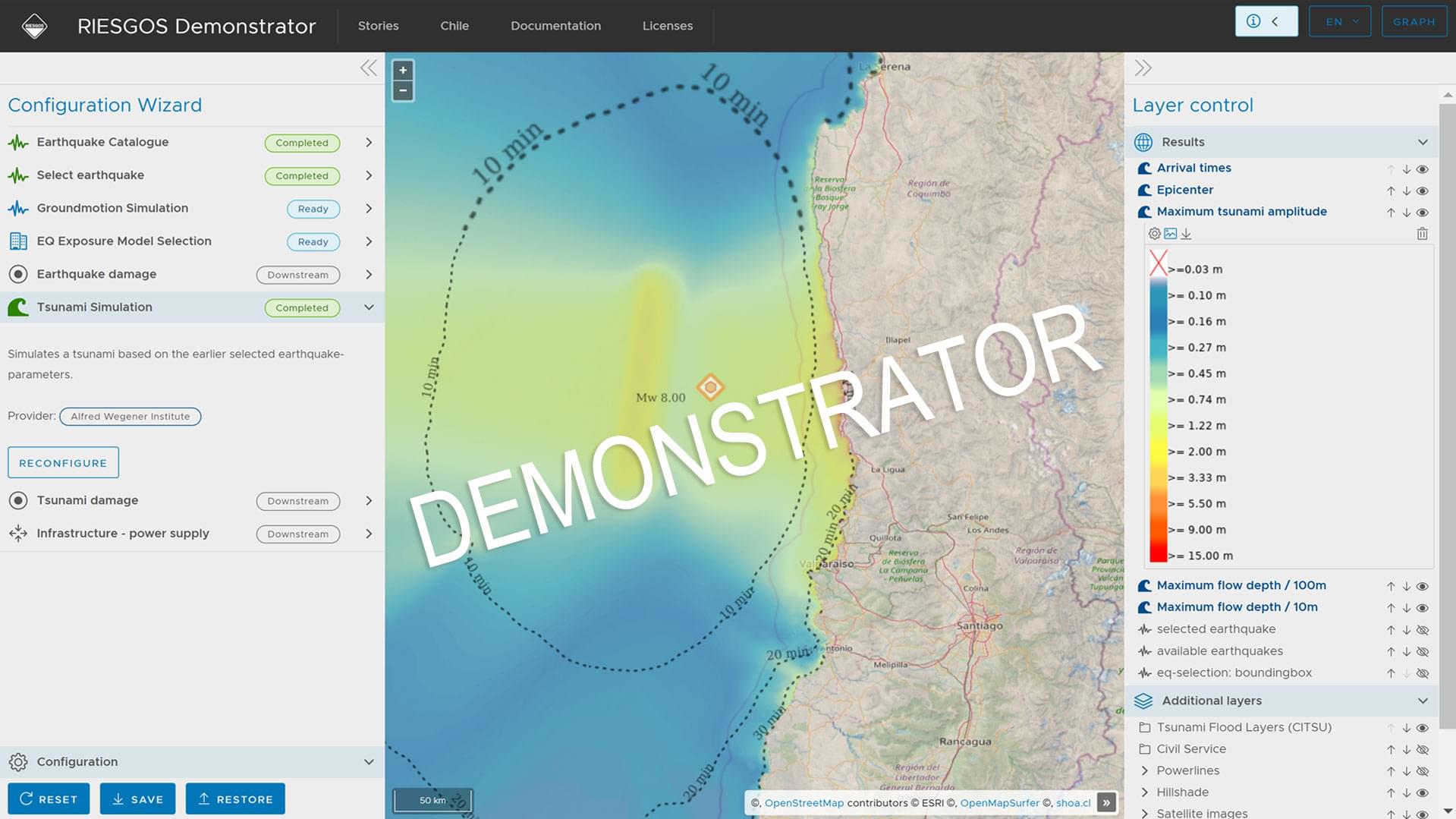This screenshot has height=819, width=1456.
Task: Expand the Groundmotion Simulation step
Action: [369, 209]
